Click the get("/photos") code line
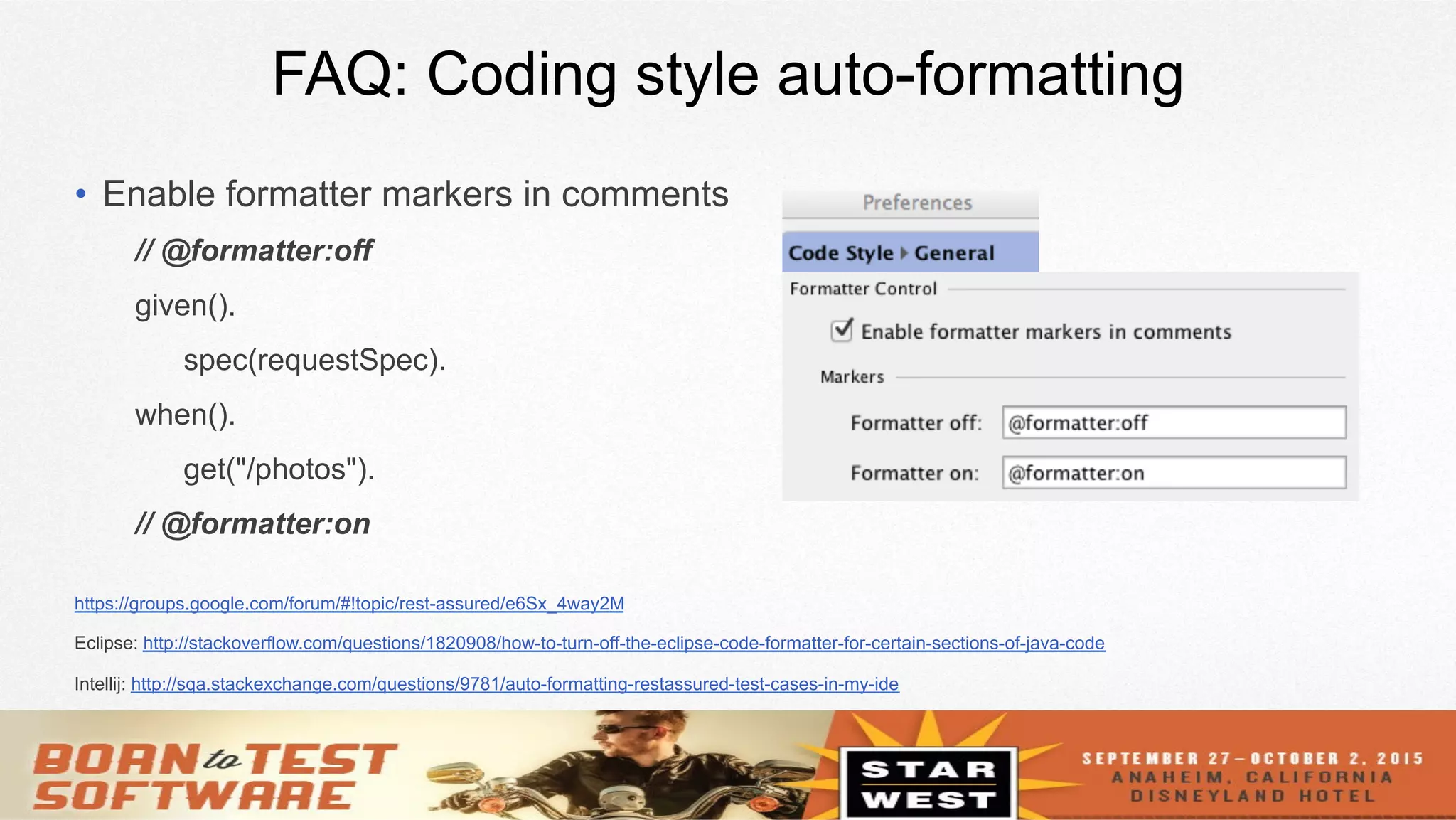 pos(279,469)
